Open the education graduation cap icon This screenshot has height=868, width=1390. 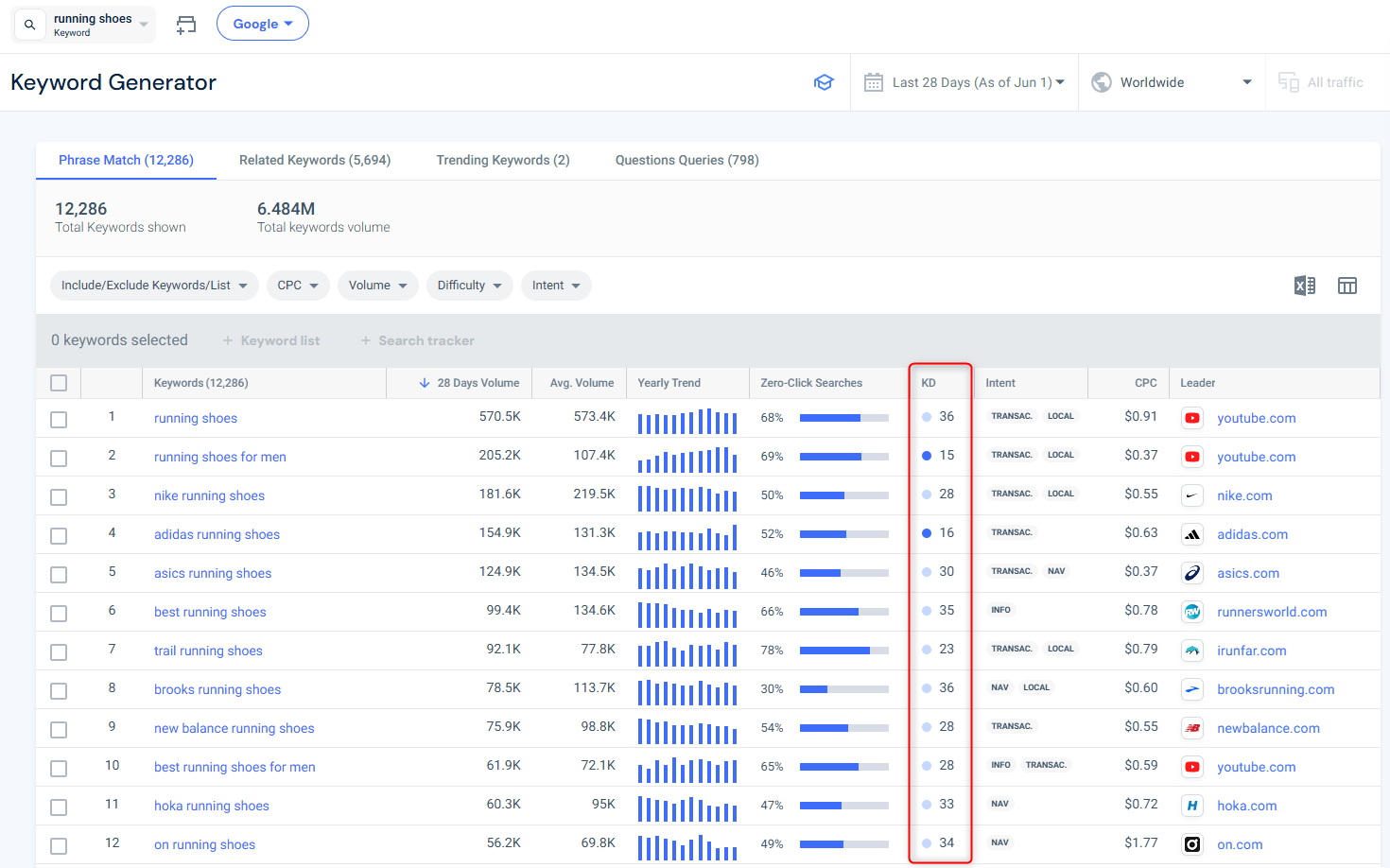(x=824, y=82)
